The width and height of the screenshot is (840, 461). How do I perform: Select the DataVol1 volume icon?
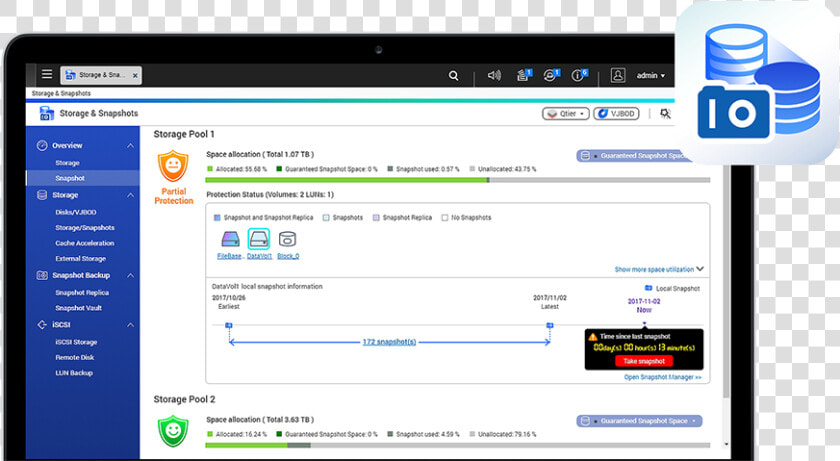(x=259, y=239)
